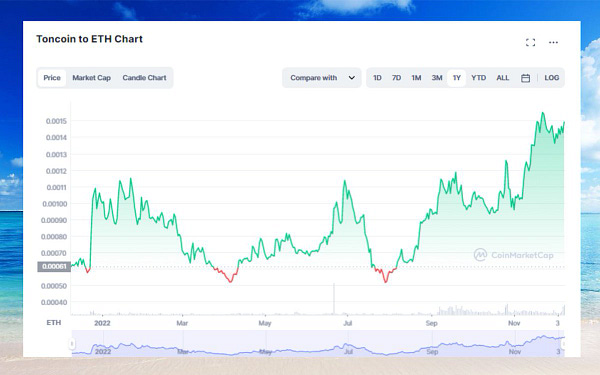Click the mini overview chart navigator
Image resolution: width=600 pixels, height=375 pixels.
click(318, 344)
